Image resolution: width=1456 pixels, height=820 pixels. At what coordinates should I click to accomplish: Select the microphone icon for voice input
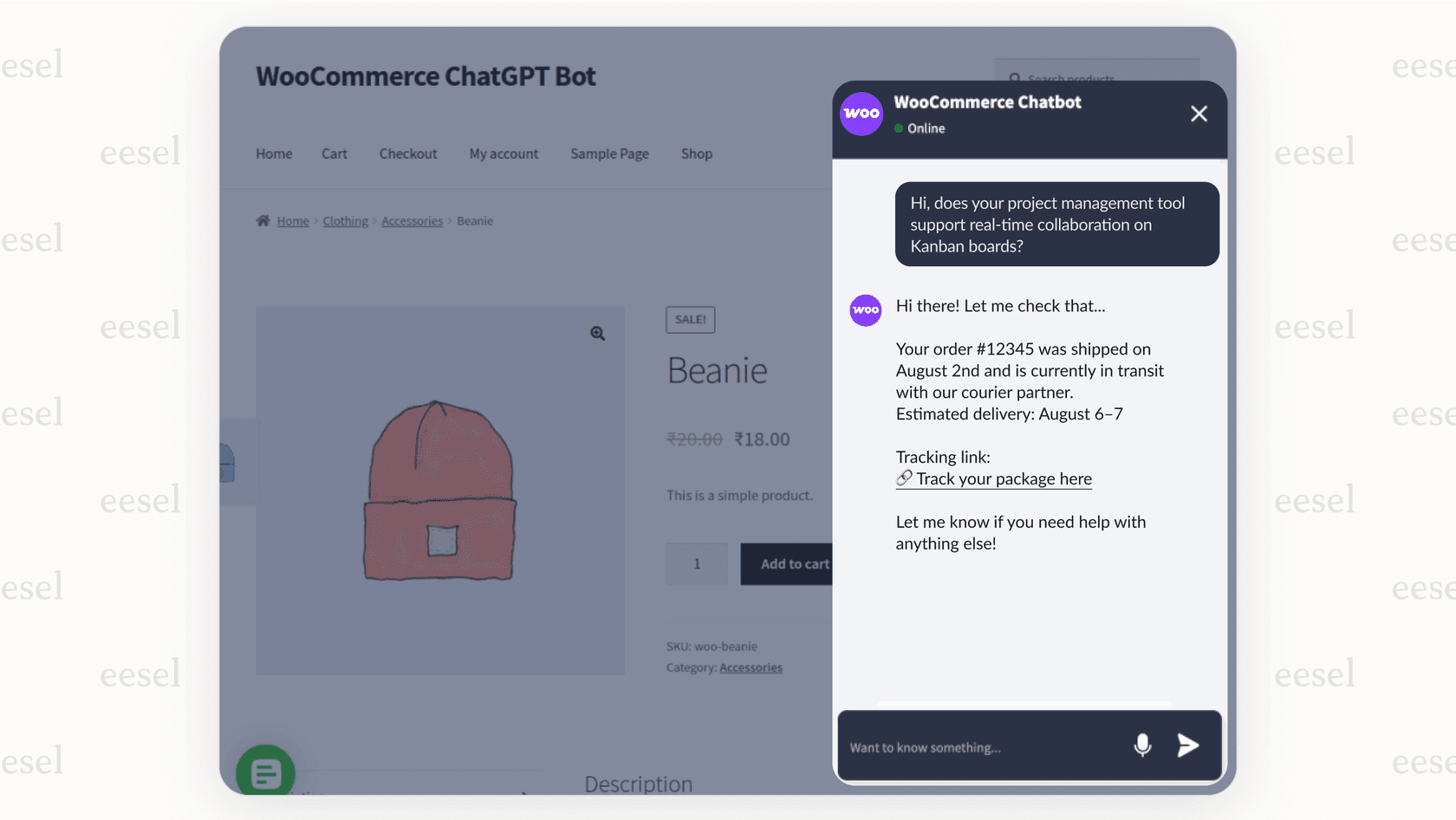pyautogui.click(x=1142, y=745)
